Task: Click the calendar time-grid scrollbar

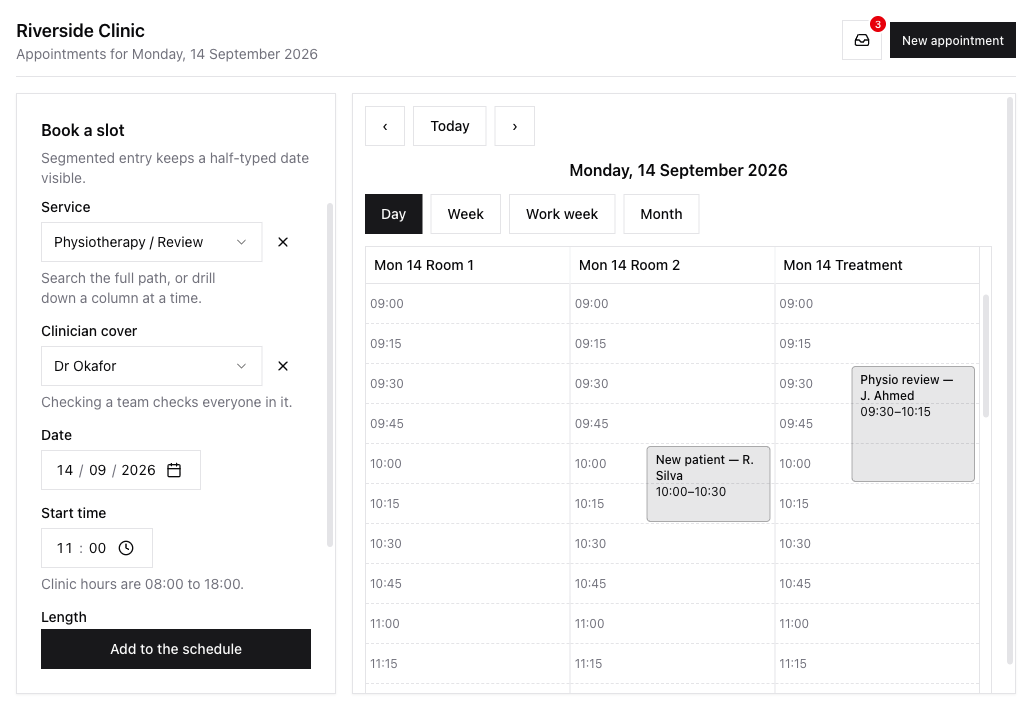Action: [x=985, y=355]
